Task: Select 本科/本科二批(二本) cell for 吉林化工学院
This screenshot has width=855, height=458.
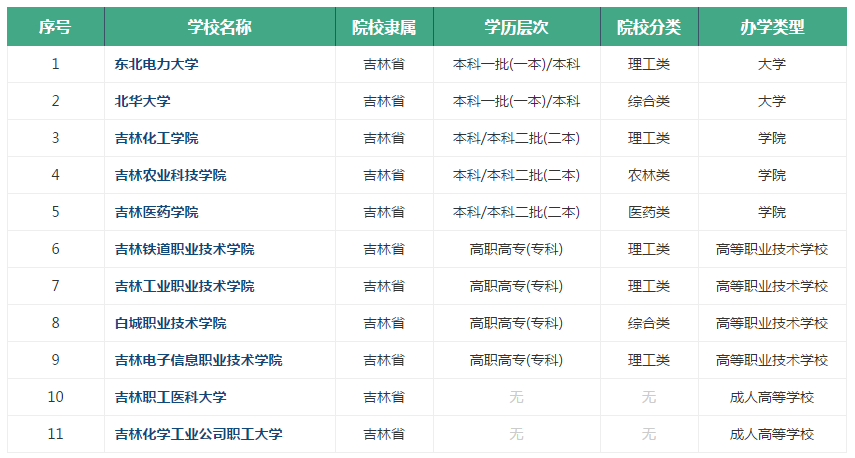Action: point(517,138)
